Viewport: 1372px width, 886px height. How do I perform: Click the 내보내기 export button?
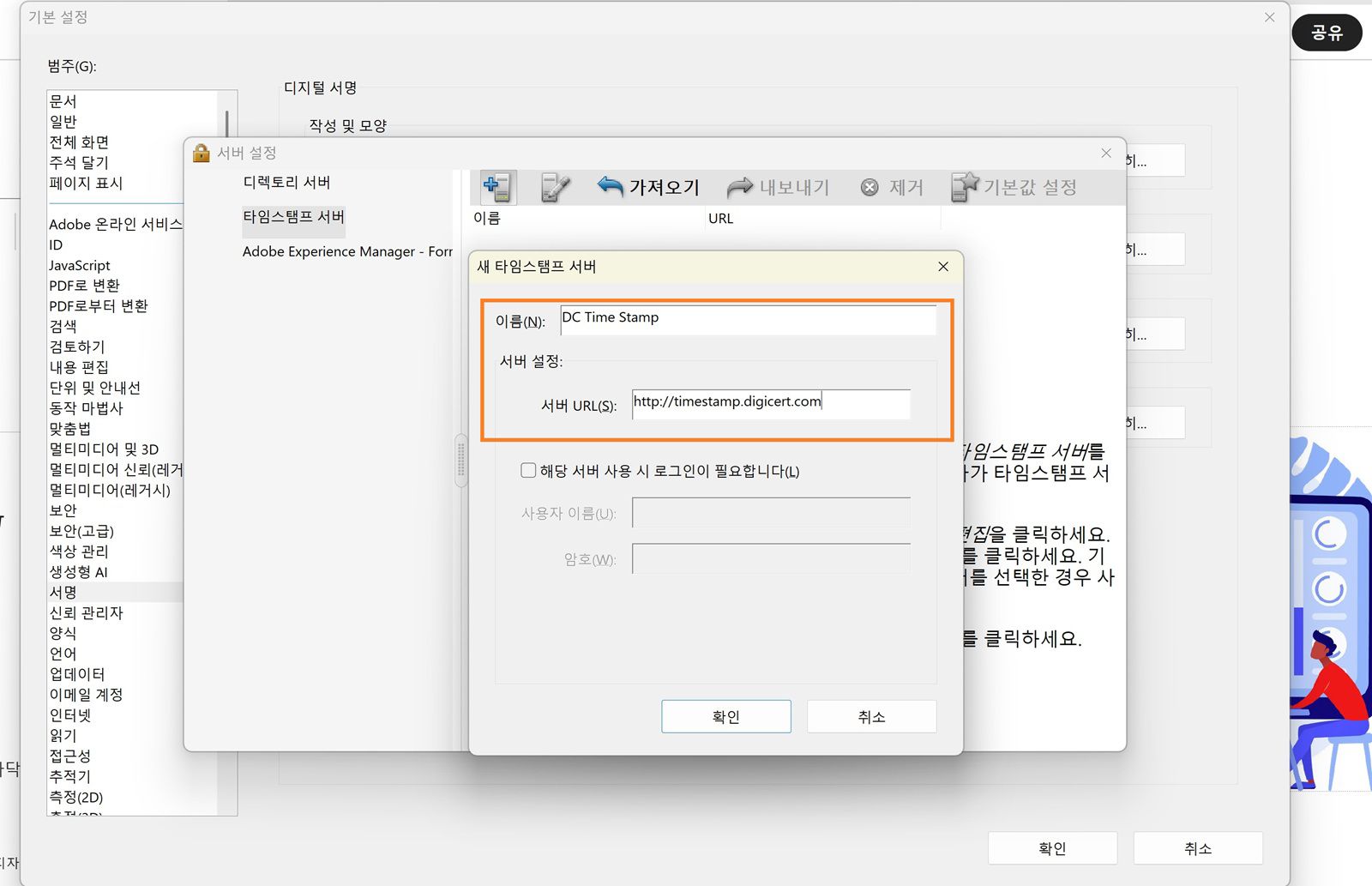pyautogui.click(x=778, y=187)
